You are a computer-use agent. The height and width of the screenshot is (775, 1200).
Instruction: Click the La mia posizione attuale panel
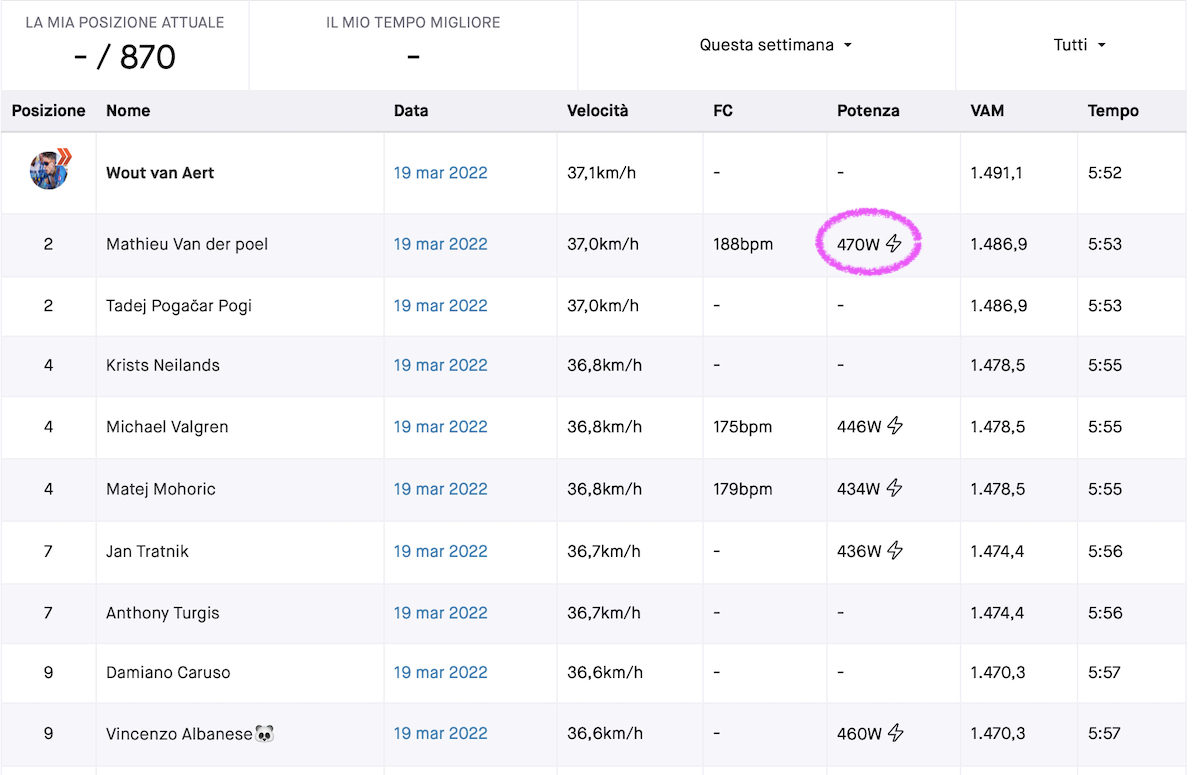tap(125, 45)
